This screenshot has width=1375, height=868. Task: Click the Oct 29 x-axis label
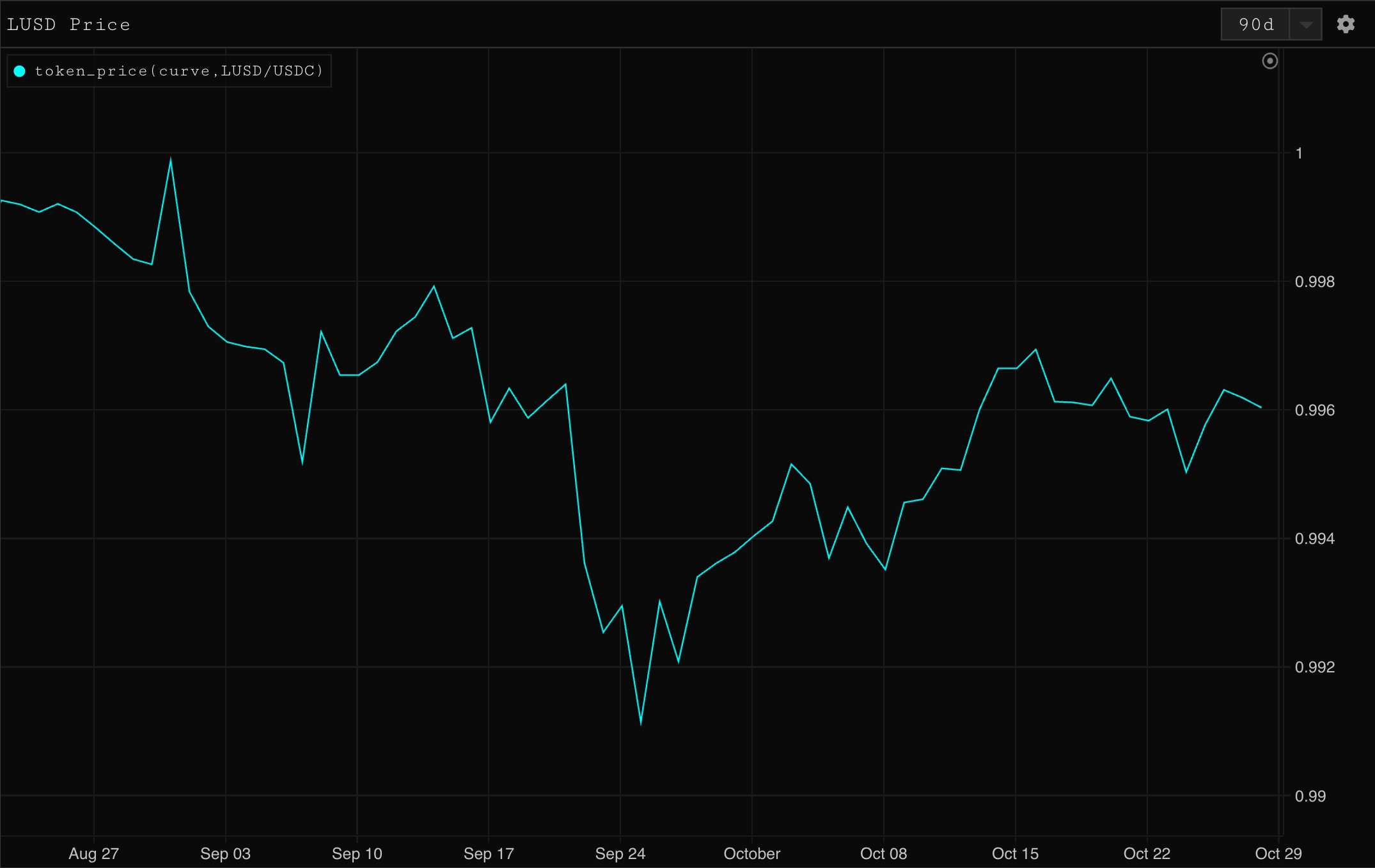1278,853
